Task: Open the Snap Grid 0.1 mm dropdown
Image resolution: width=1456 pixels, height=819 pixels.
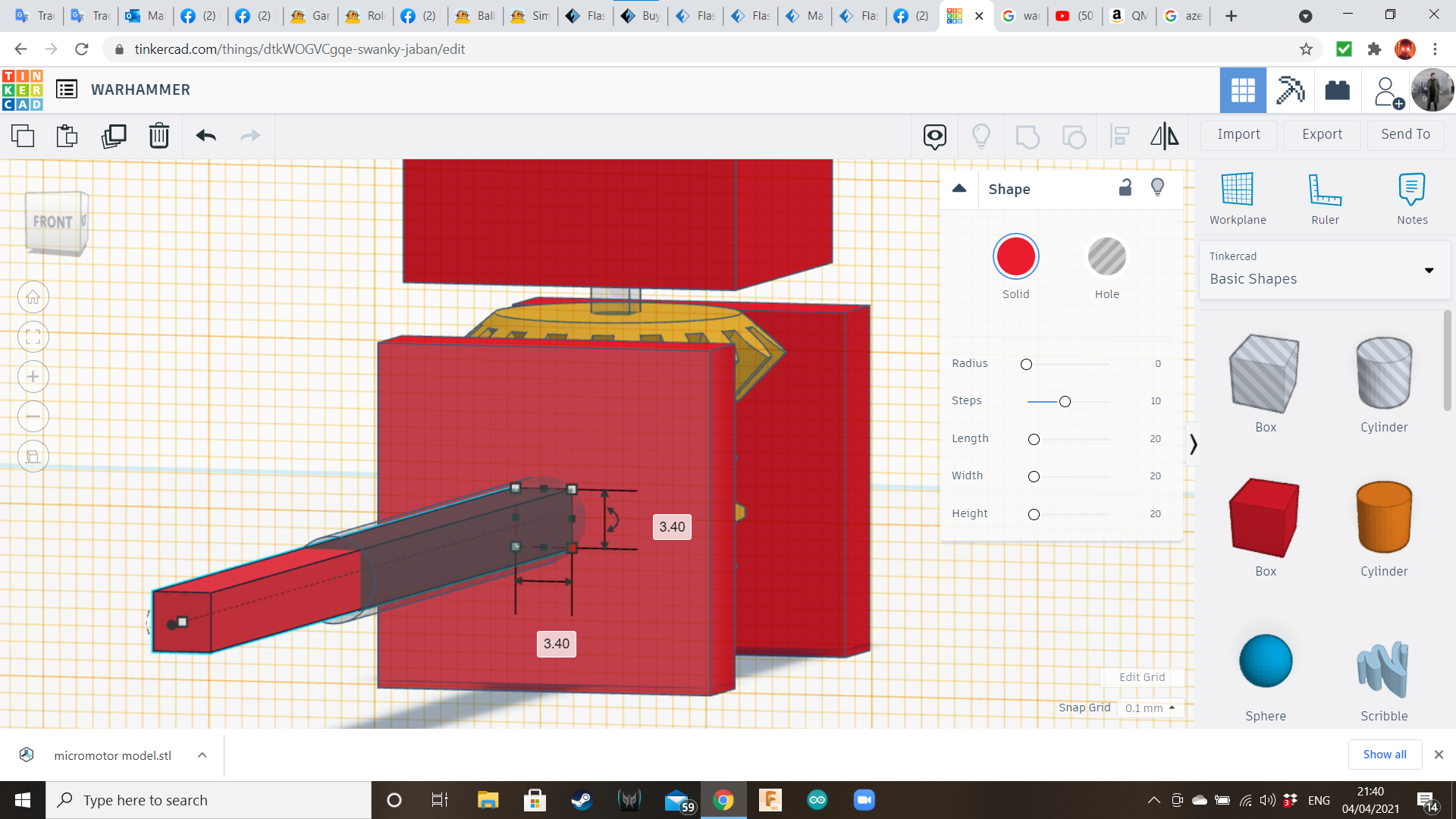Action: click(1150, 708)
